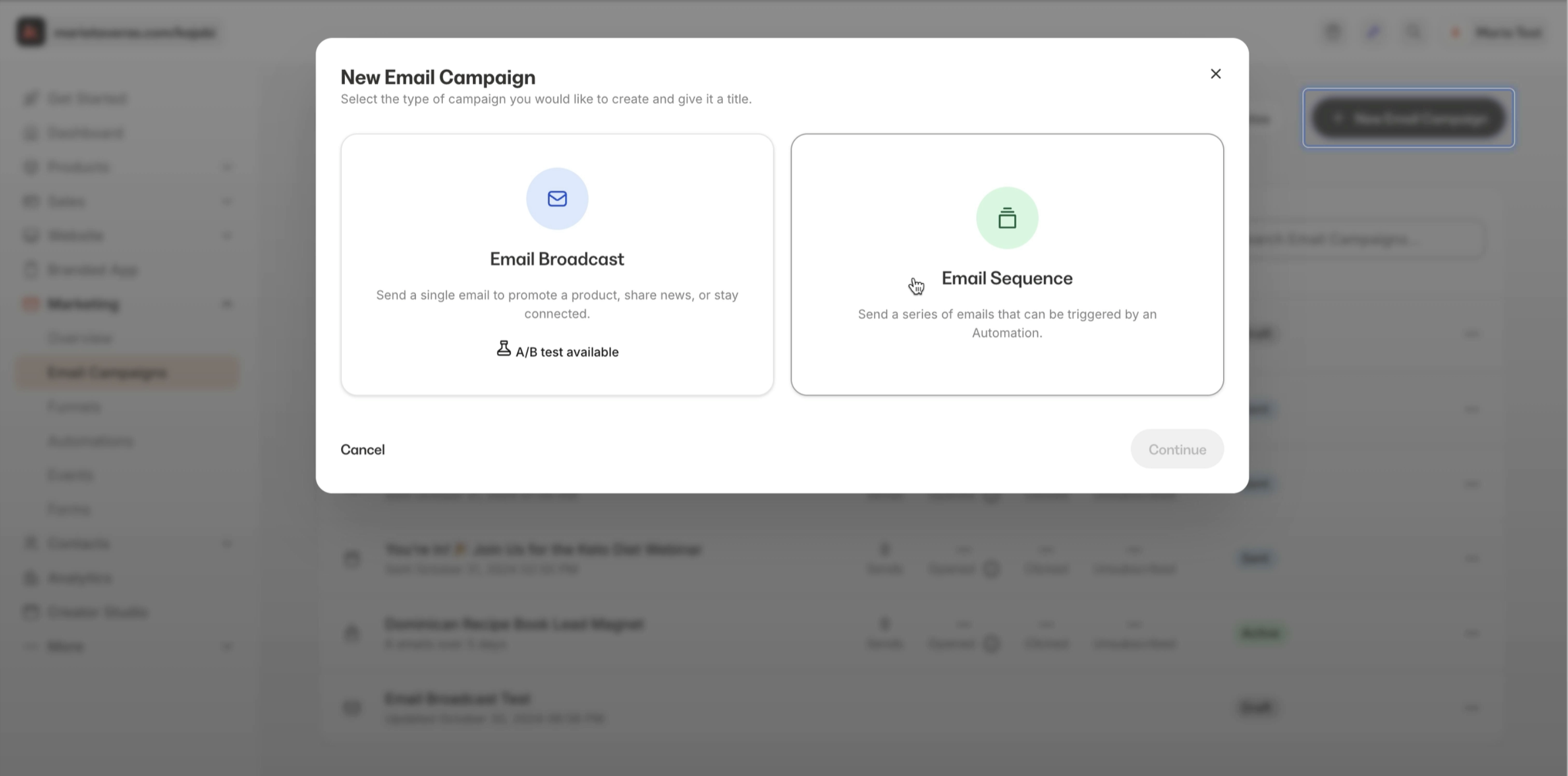Click the Sales sidebar icon
The image size is (1568, 776).
coord(31,201)
